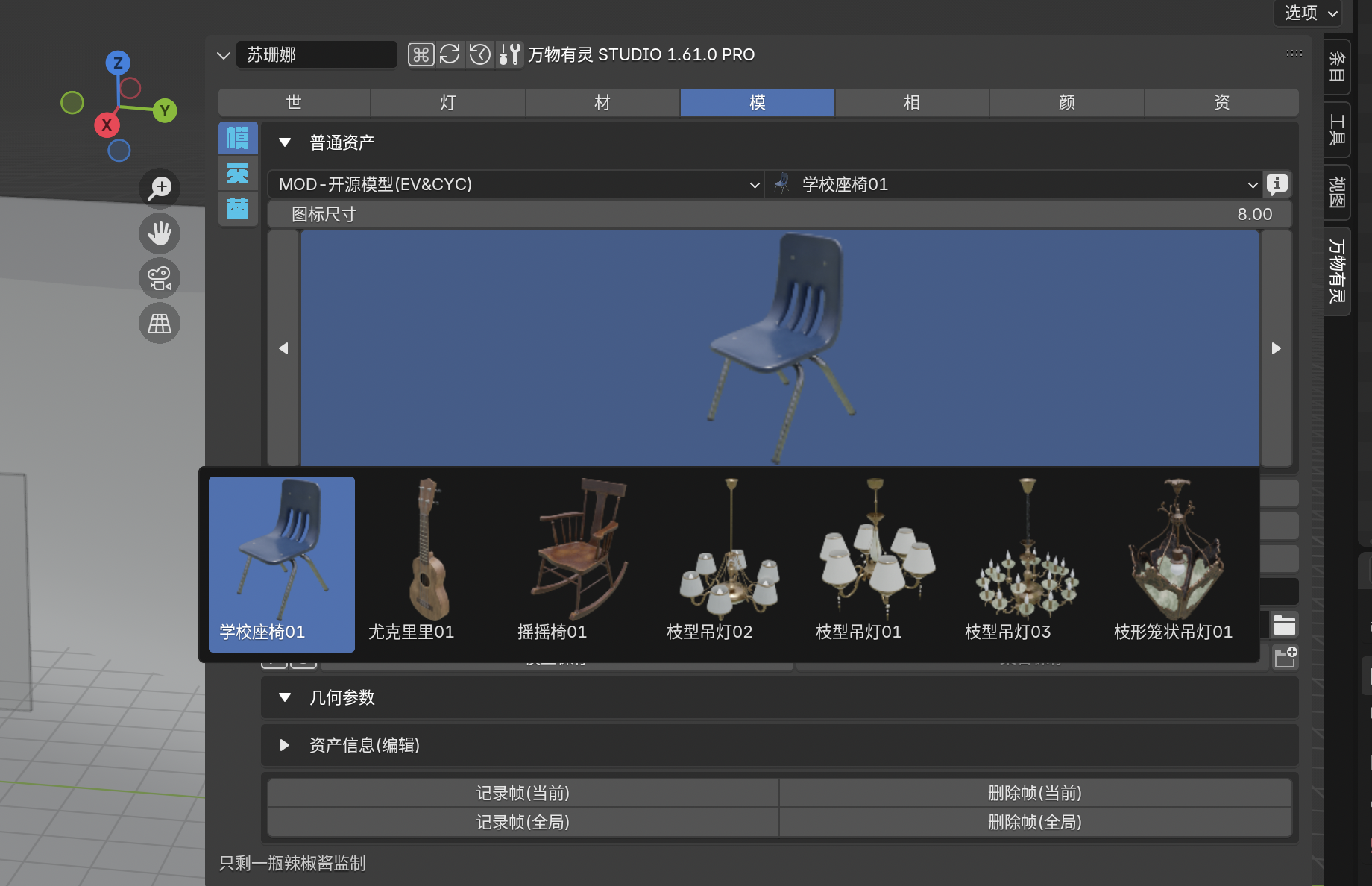Switch to the 相 tab
1372x886 pixels.
coord(912,102)
